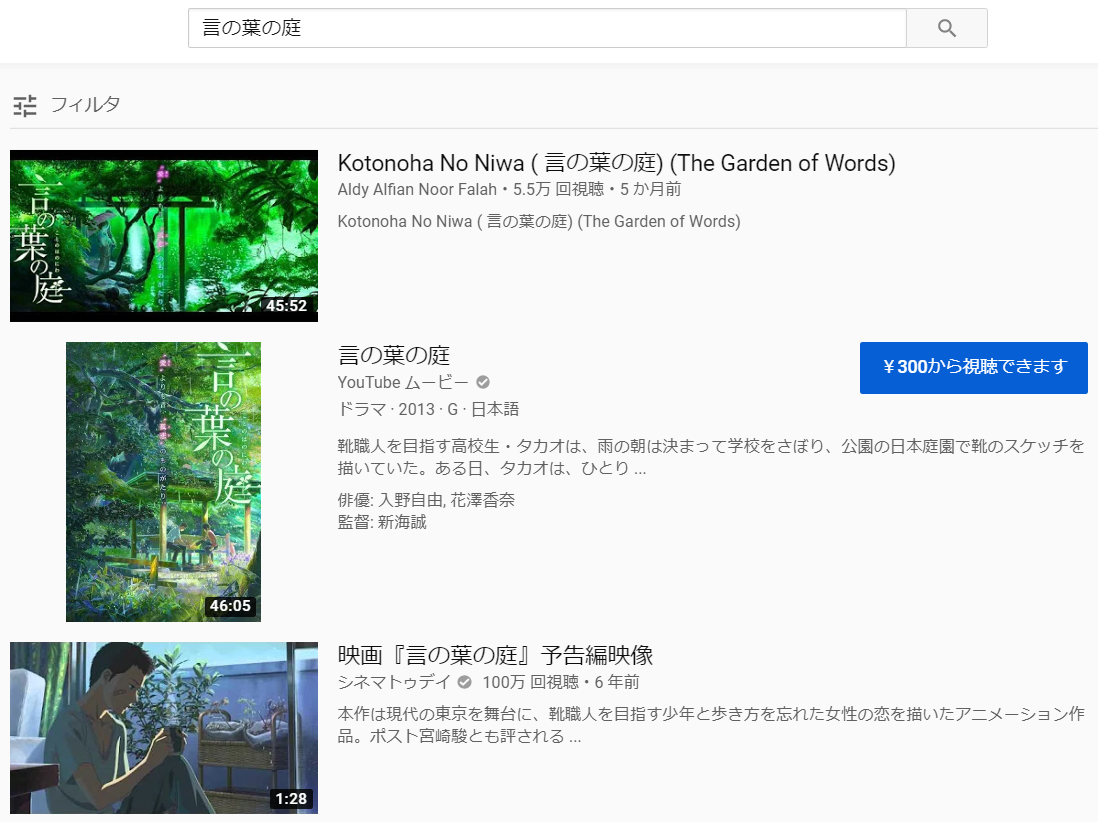Click the 監督: 新海誠 line
The image size is (1098, 822).
[x=382, y=522]
